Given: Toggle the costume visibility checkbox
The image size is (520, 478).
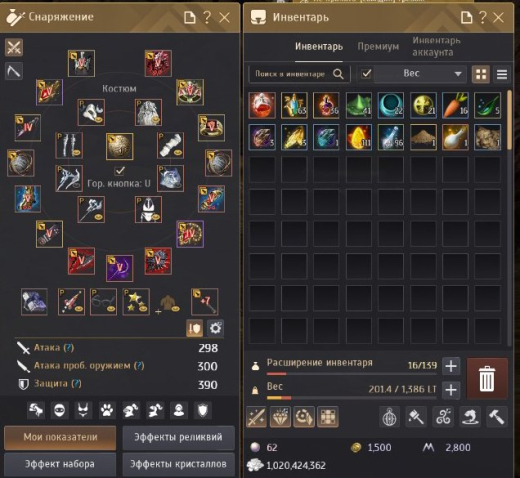Looking at the screenshot, I should (x=119, y=171).
